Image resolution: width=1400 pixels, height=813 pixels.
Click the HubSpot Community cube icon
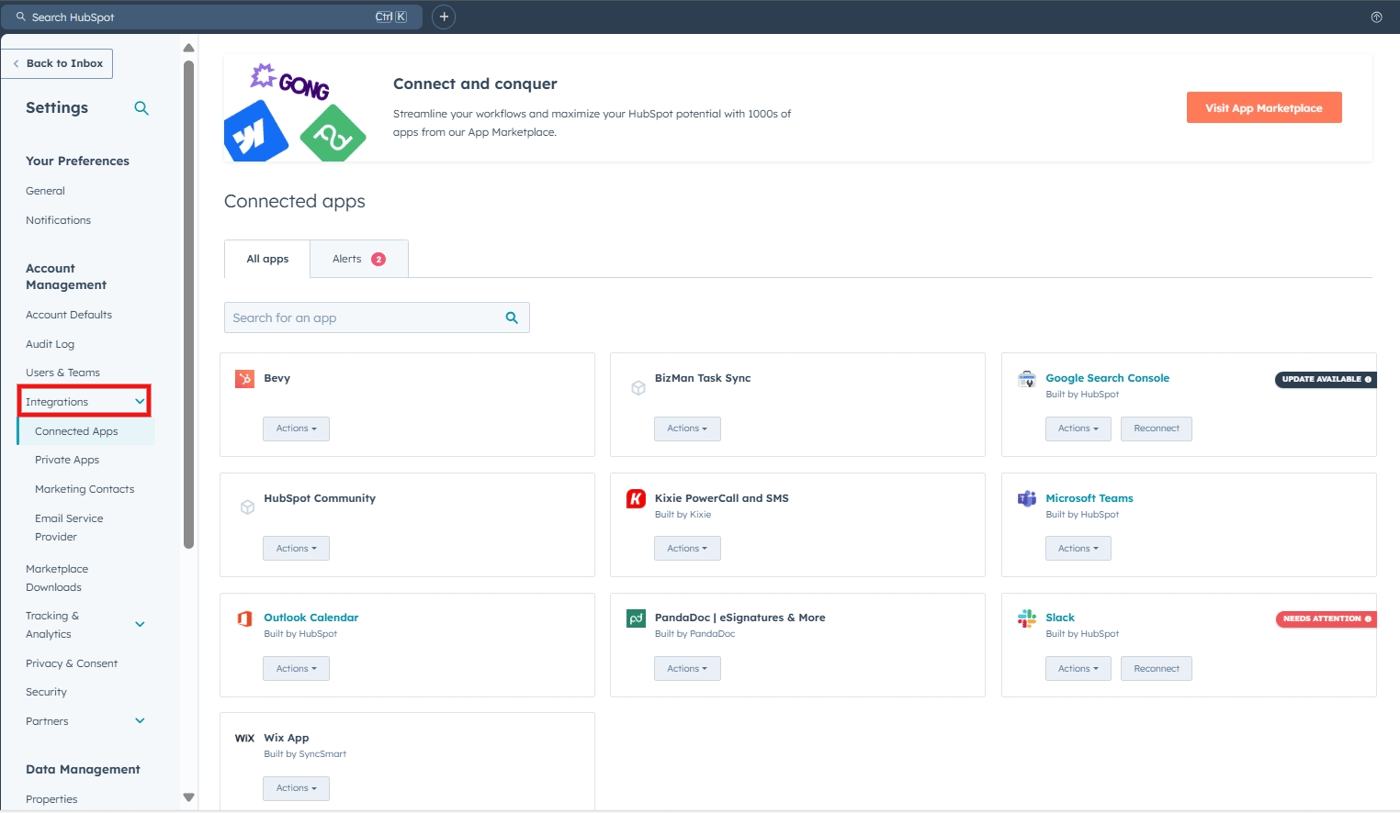(x=247, y=507)
